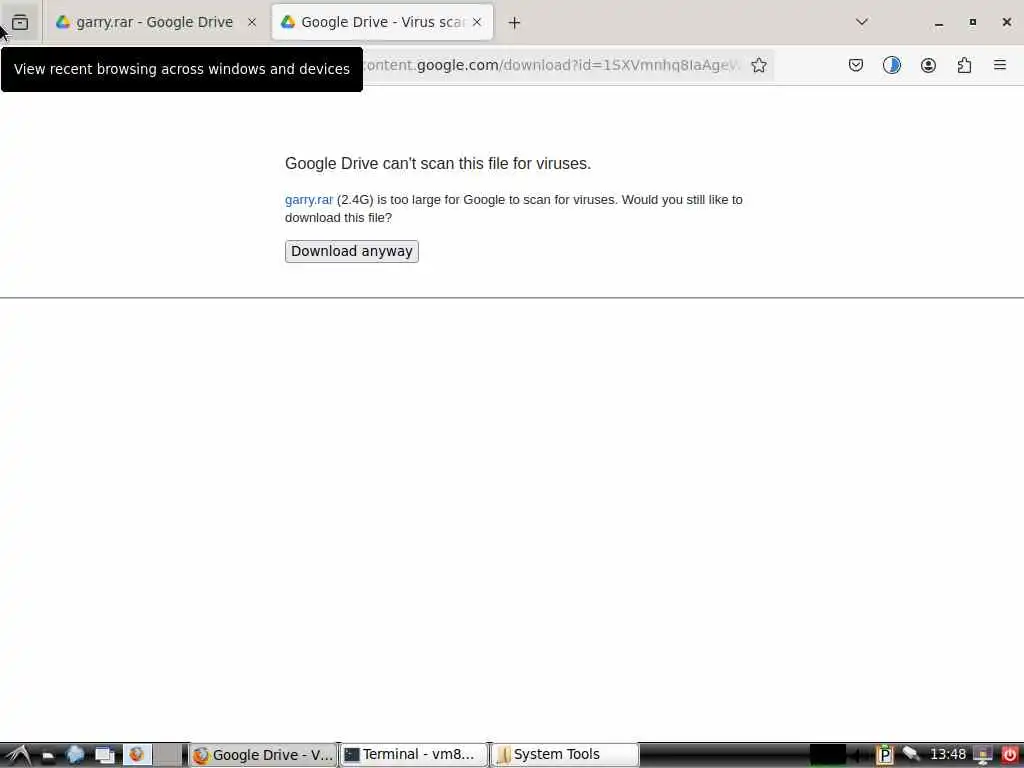
Task: Click the 13:48 clock in the panel
Action: (948, 754)
